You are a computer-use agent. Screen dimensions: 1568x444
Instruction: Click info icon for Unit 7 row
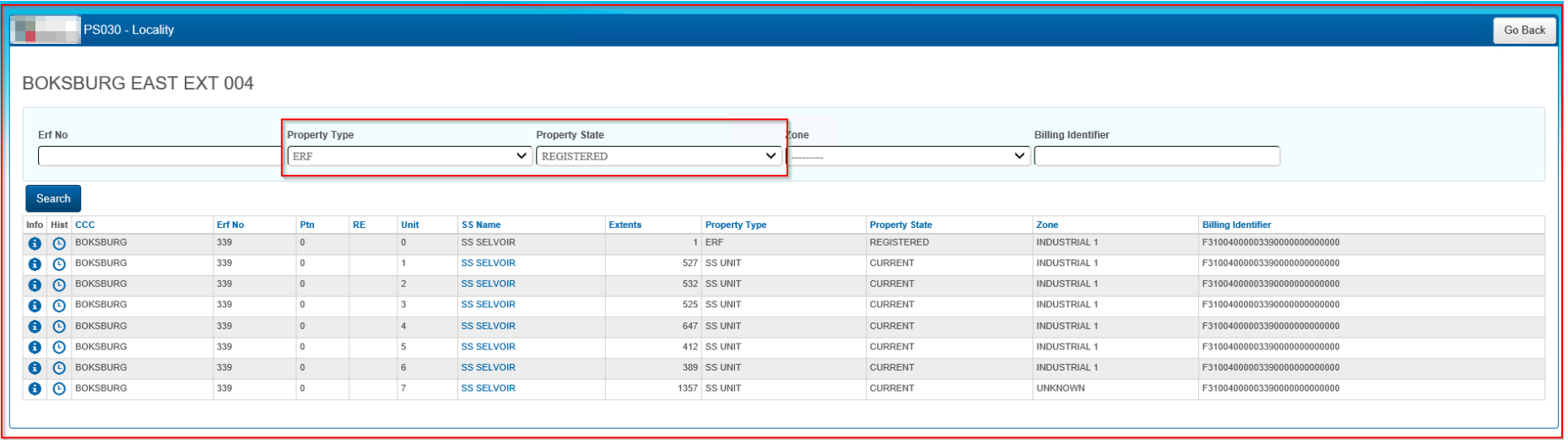[x=35, y=389]
